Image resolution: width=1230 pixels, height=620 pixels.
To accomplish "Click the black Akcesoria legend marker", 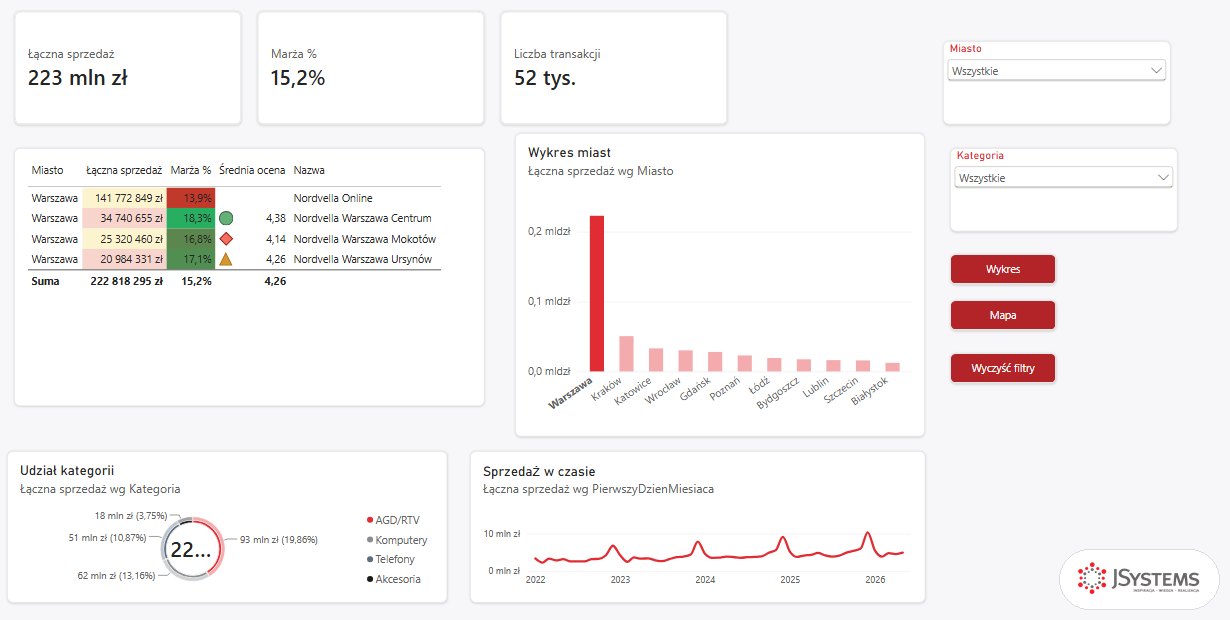I will [371, 579].
